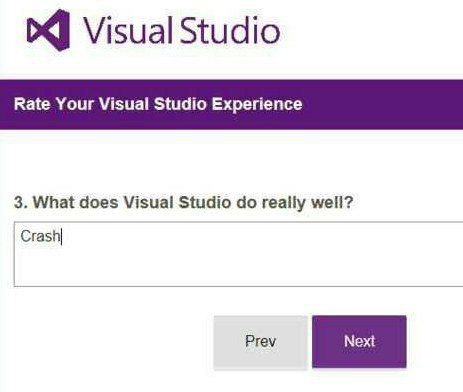This screenshot has height=392, width=463.
Task: Click the words Visual Studio within the question
Action: [x=177, y=203]
